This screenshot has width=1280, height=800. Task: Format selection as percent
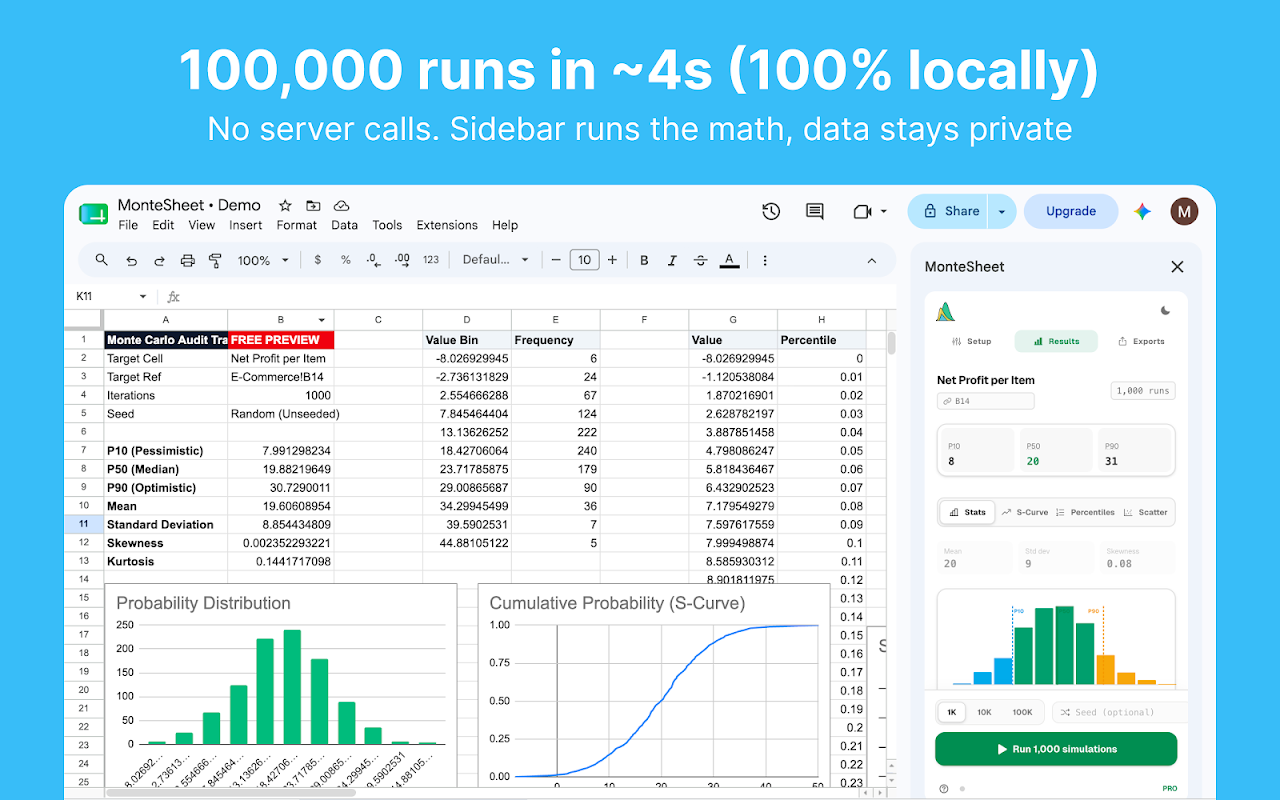click(x=346, y=260)
